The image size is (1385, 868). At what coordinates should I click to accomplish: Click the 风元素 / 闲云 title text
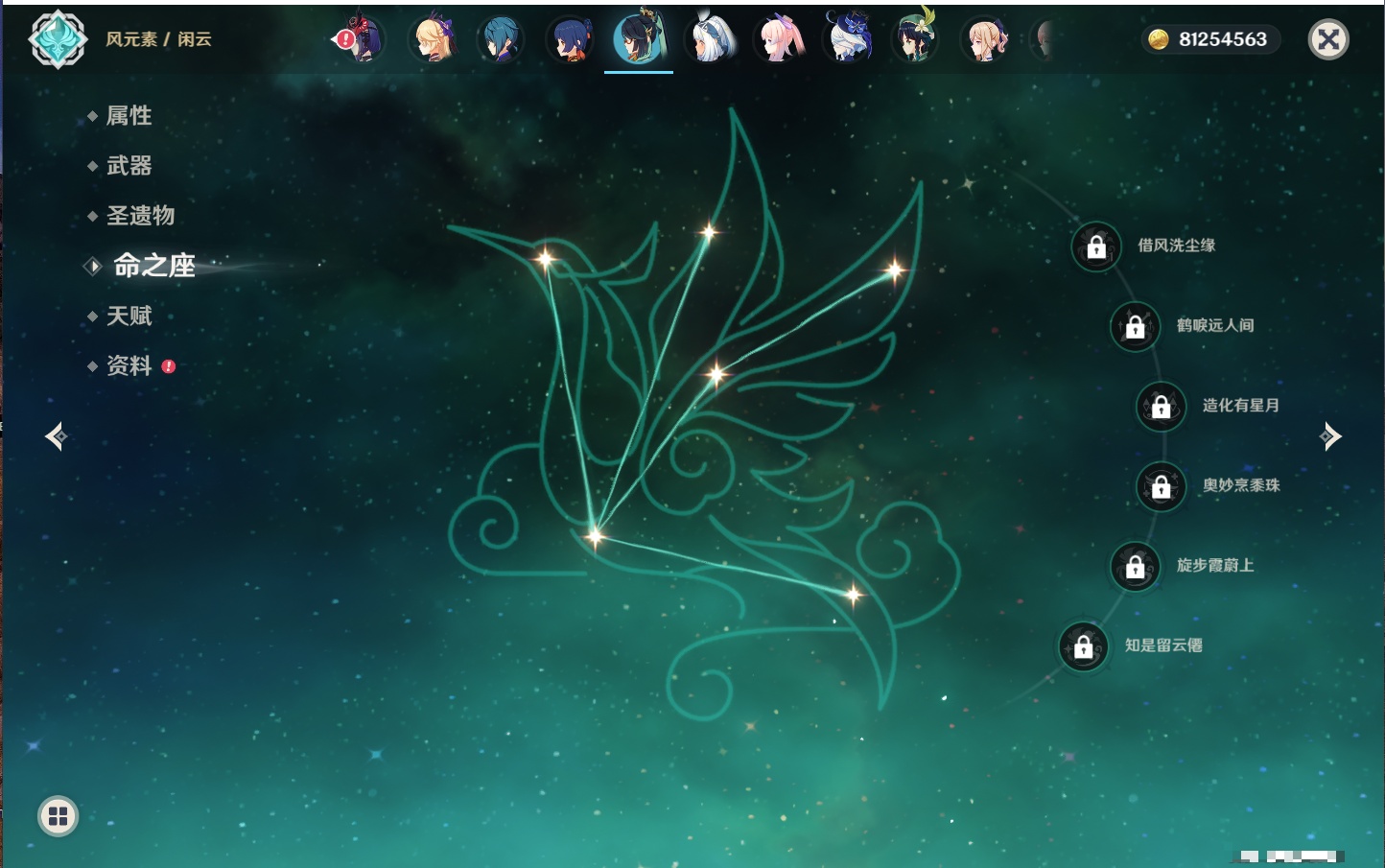(x=158, y=39)
